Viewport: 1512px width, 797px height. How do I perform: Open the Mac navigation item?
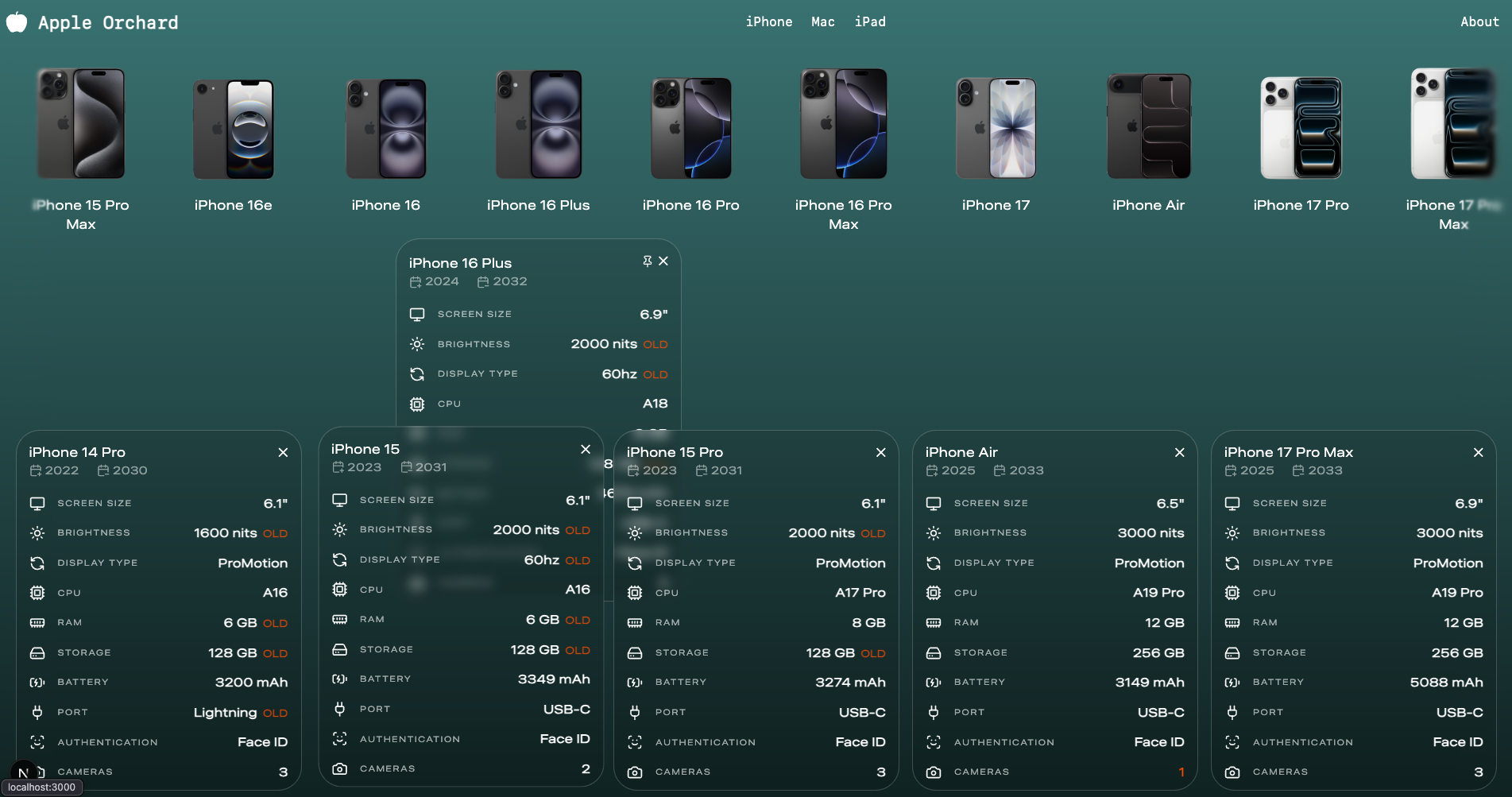click(x=822, y=22)
